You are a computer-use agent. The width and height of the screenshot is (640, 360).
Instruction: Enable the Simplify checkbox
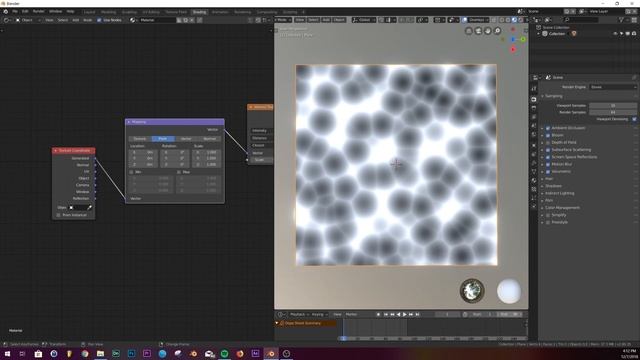[x=548, y=215]
